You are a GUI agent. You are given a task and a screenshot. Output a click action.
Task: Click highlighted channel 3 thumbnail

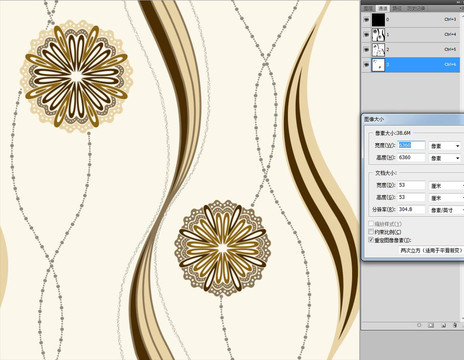pos(378,65)
